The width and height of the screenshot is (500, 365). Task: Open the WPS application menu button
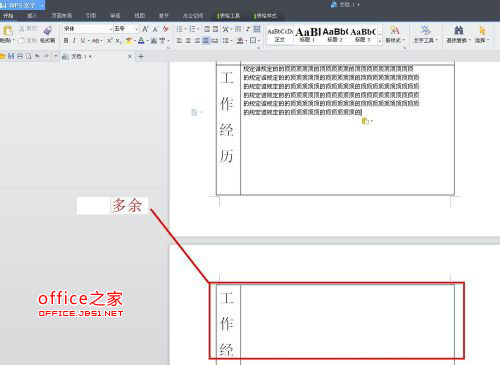(22, 5)
